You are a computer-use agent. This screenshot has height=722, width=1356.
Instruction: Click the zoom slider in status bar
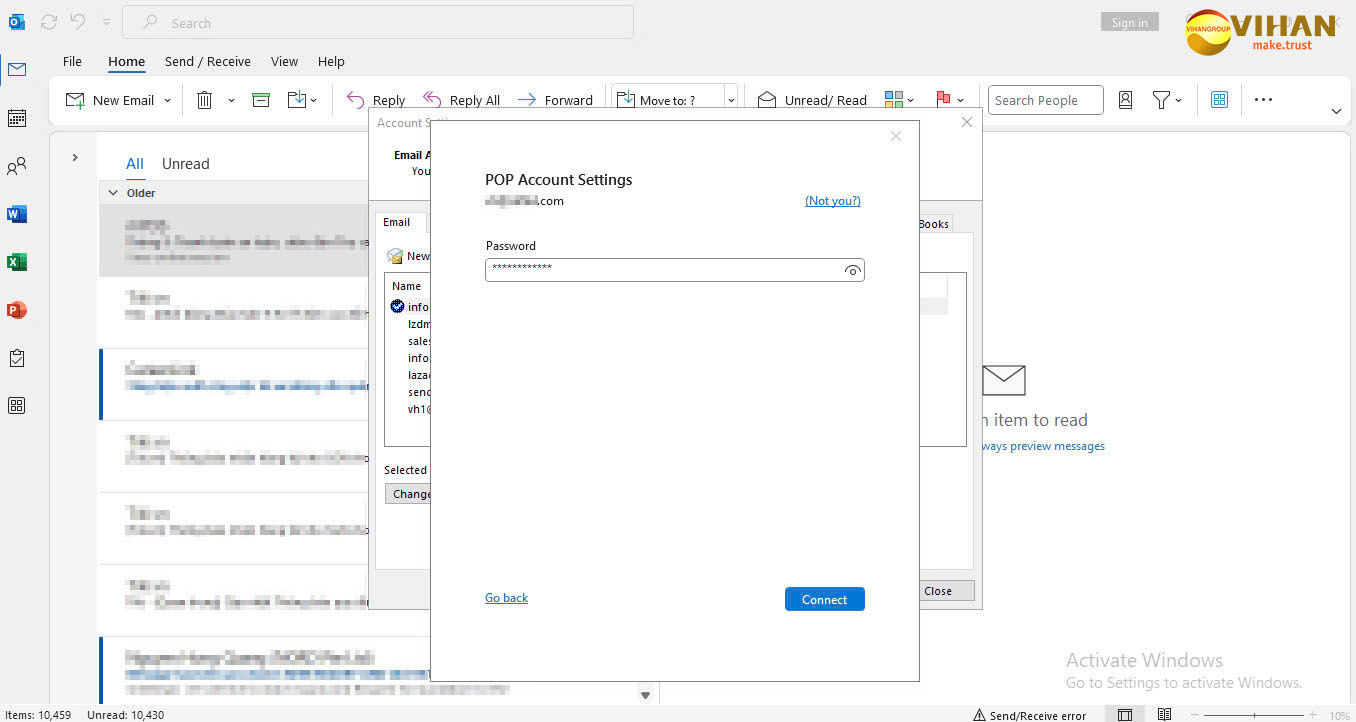click(1255, 715)
